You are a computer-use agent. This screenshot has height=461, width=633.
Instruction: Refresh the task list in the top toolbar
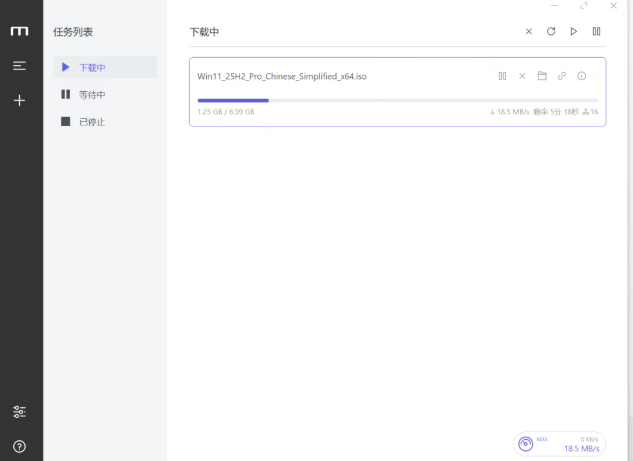(551, 32)
